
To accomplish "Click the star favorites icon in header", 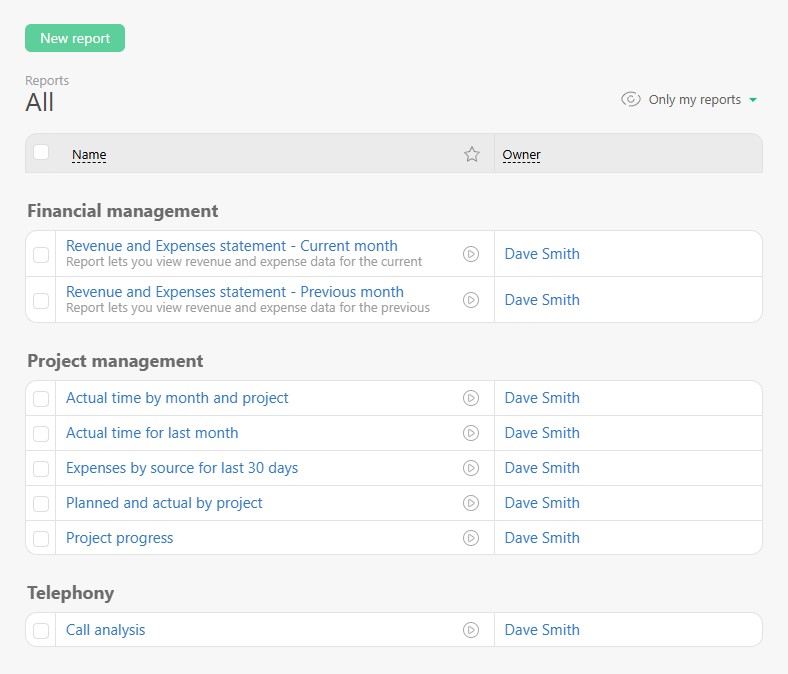I will click(x=472, y=154).
